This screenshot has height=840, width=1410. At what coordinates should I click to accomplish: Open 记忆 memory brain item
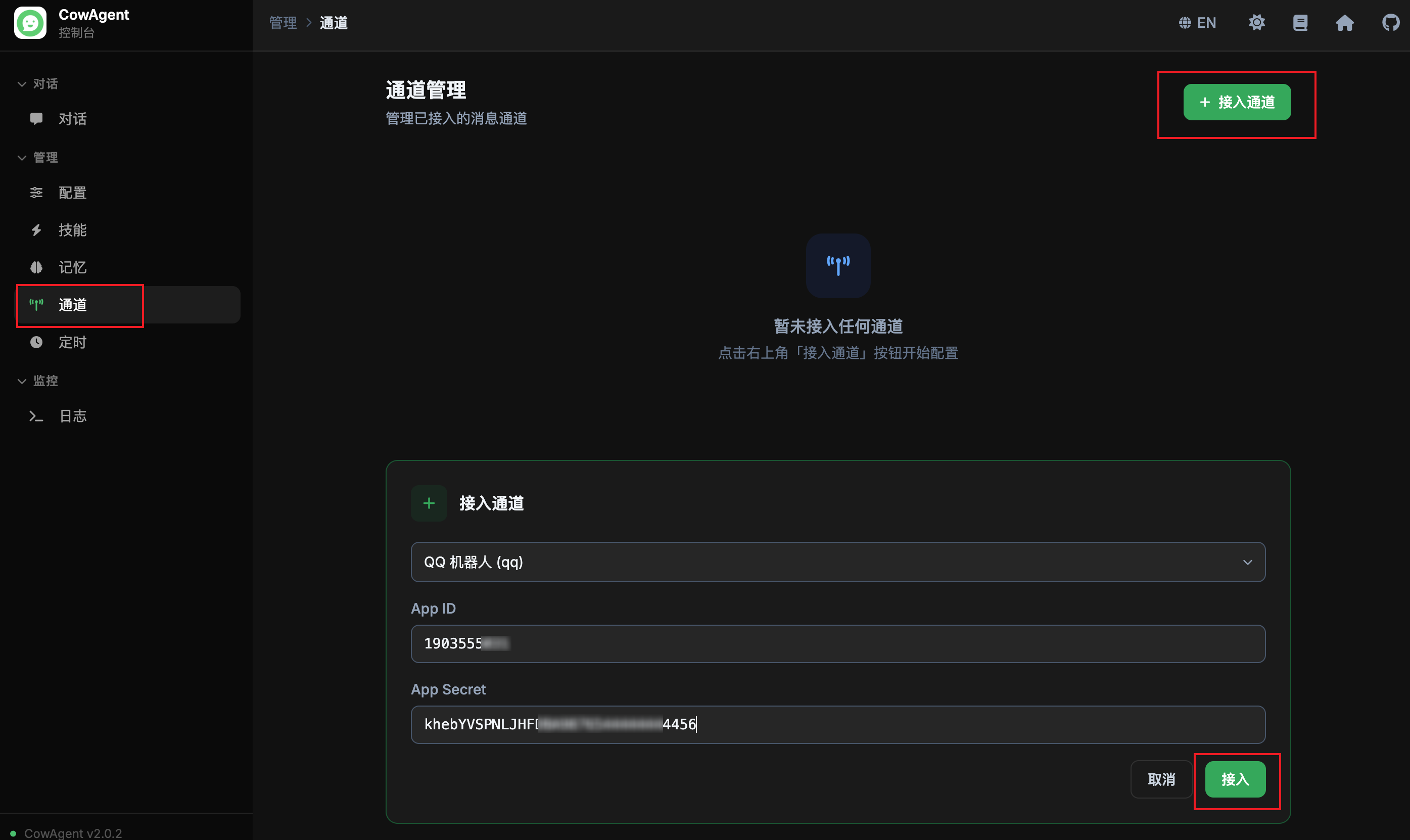tap(72, 267)
